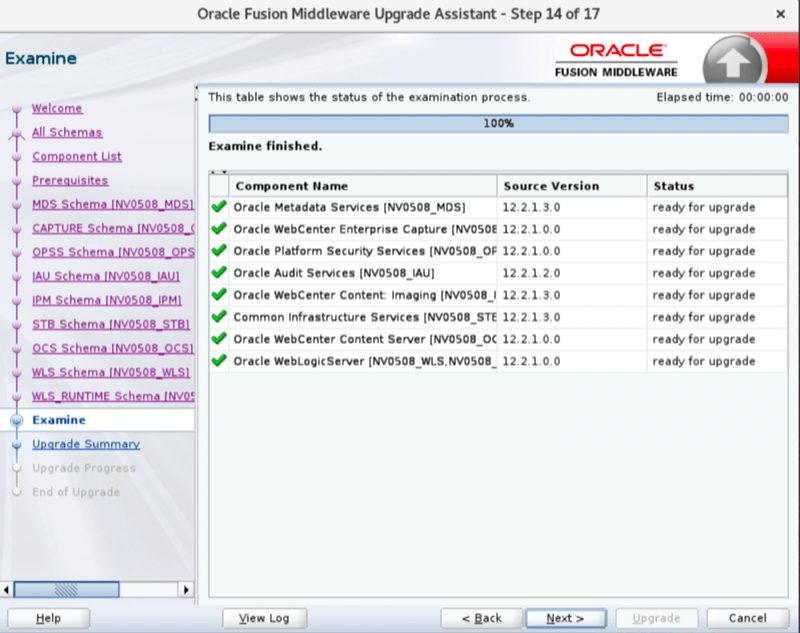Select Common Infrastructure Services row name

tap(364, 317)
